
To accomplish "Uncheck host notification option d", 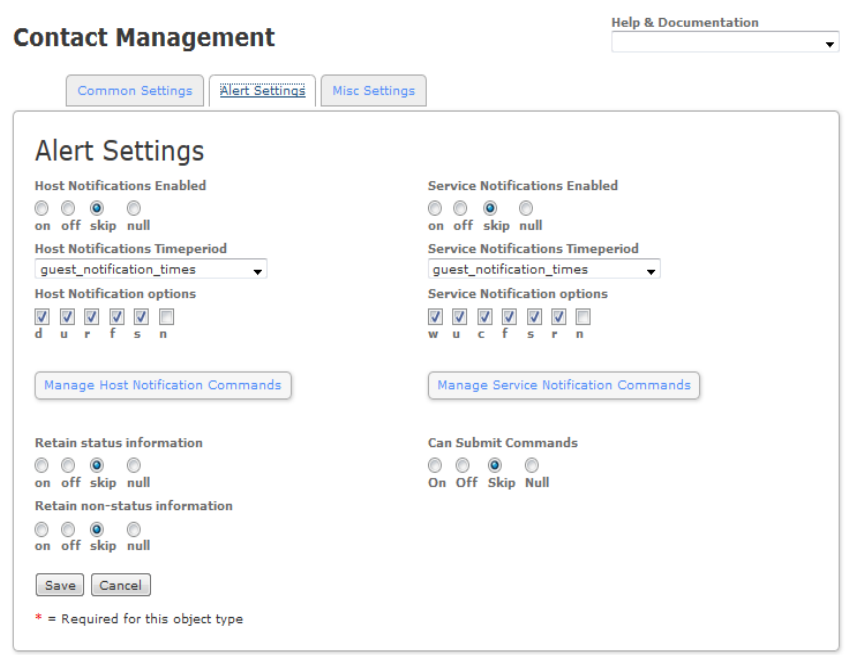I will coord(42,317).
